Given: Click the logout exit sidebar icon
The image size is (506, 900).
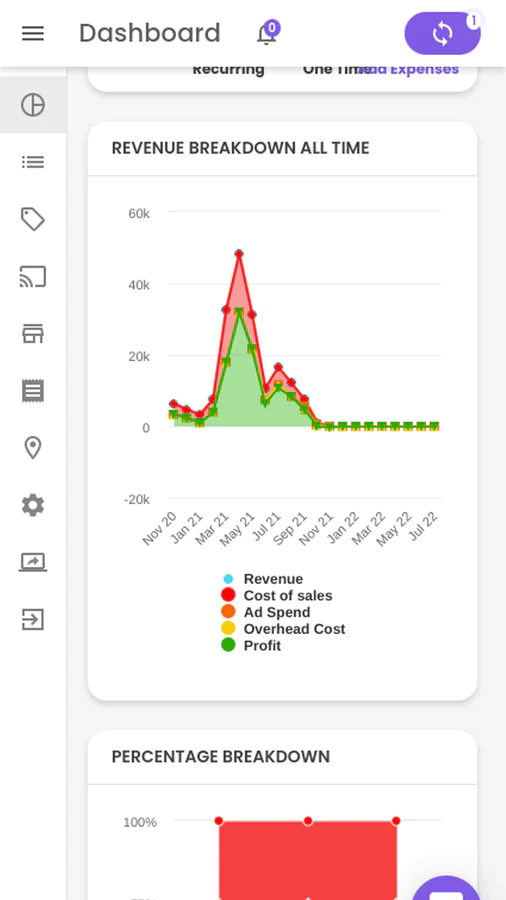Looking at the screenshot, I should [x=33, y=619].
